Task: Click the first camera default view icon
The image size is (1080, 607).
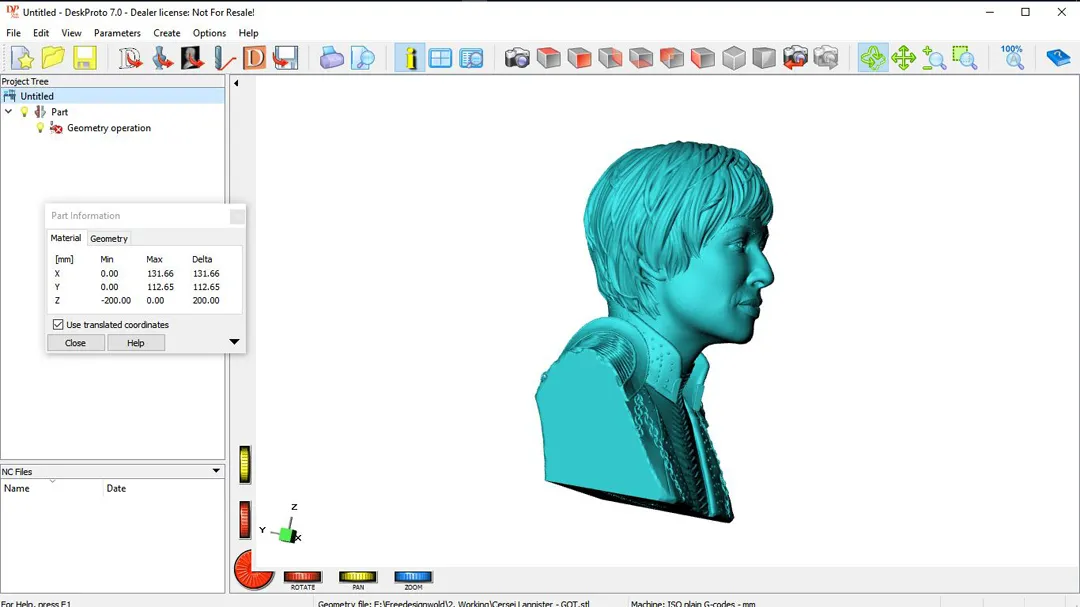Action: [517, 58]
